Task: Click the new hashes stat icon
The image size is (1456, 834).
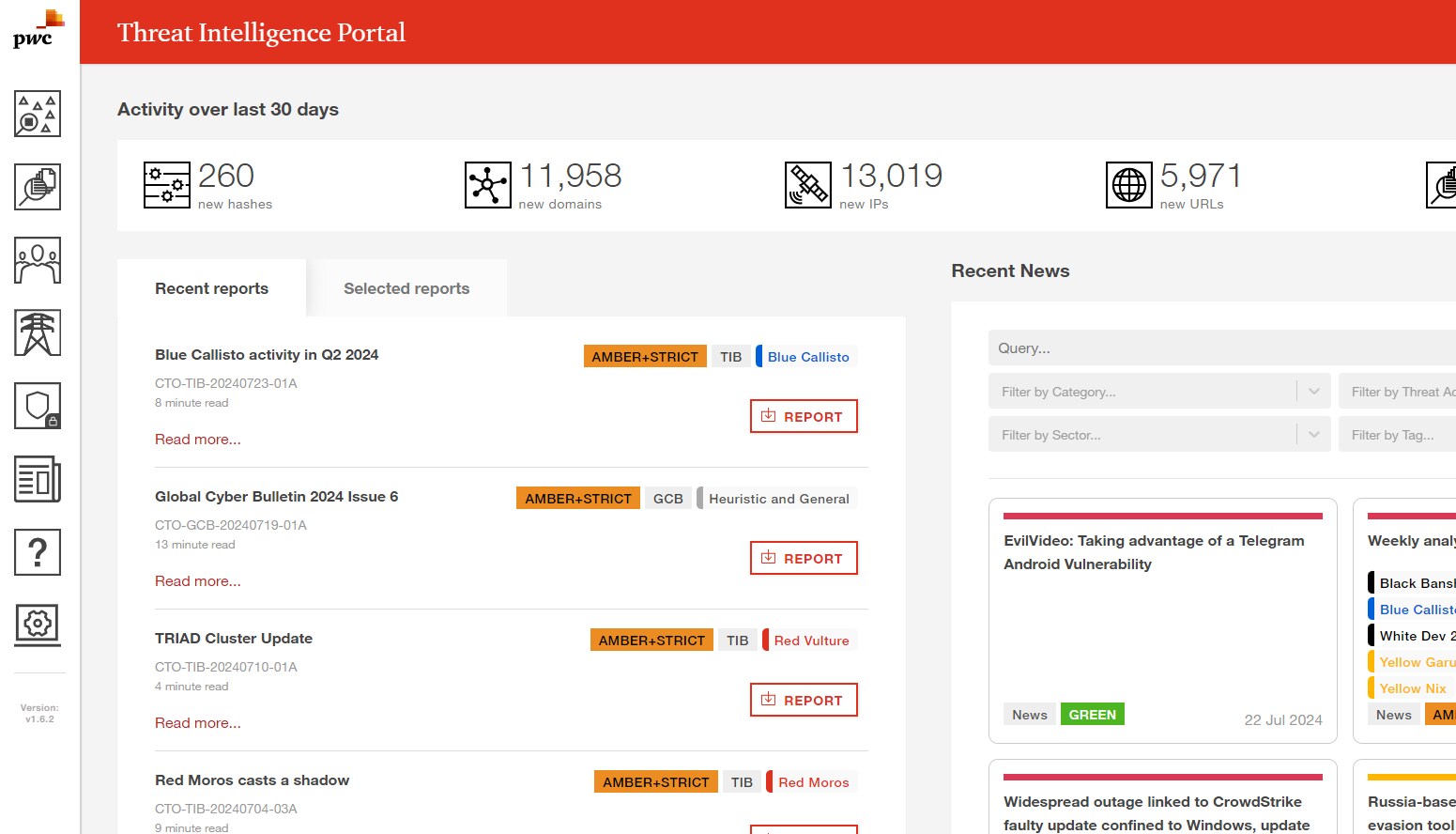Action: point(167,185)
